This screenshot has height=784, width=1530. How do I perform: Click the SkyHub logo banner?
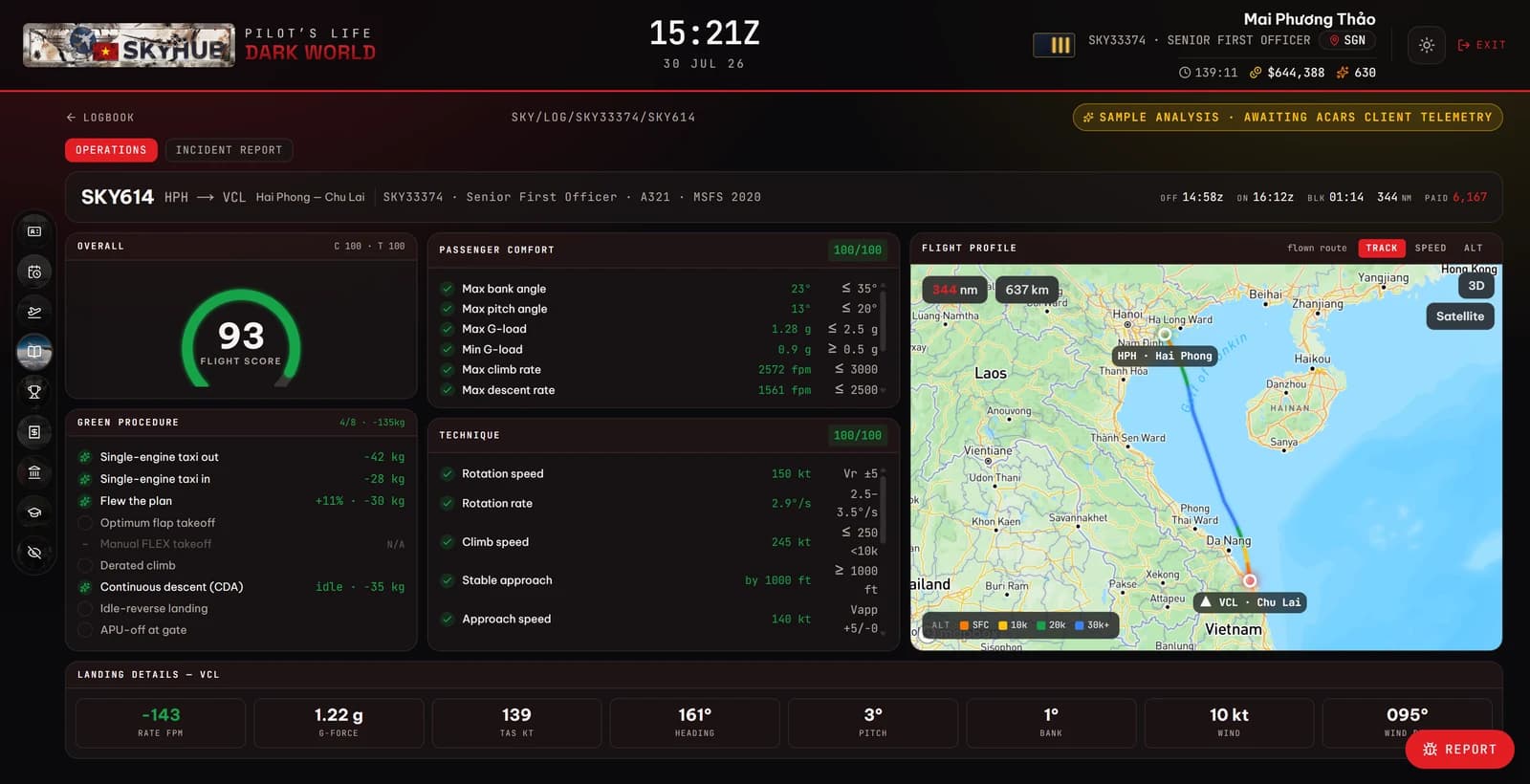point(129,45)
